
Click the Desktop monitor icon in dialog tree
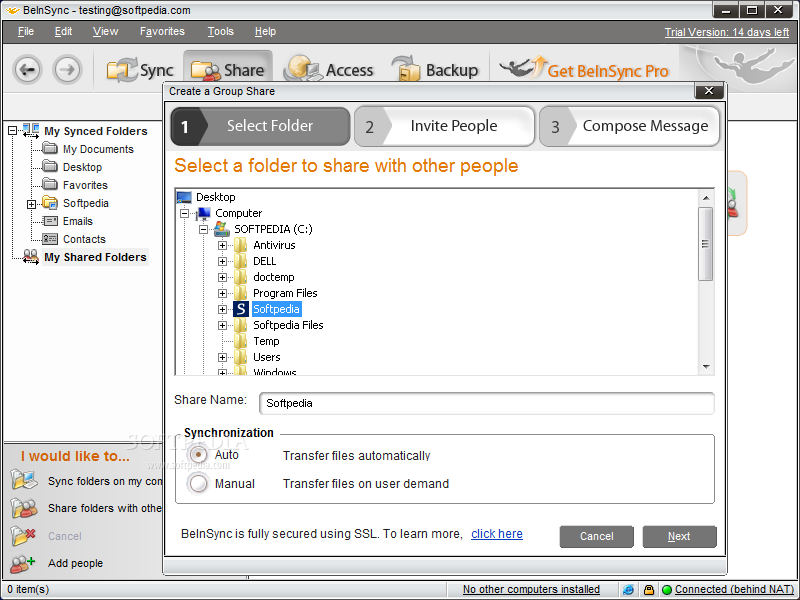tap(184, 197)
